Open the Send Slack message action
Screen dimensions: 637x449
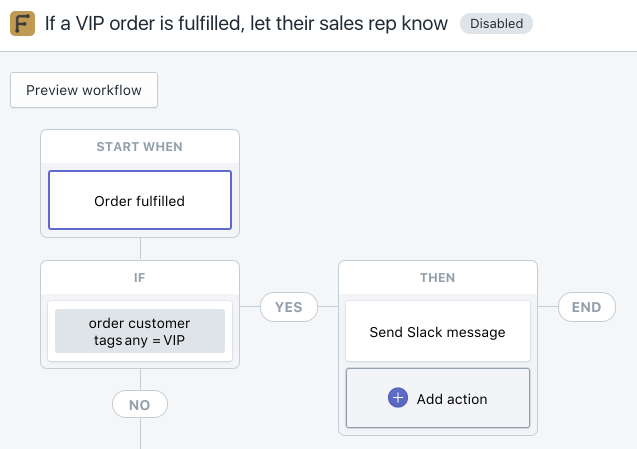(x=437, y=332)
